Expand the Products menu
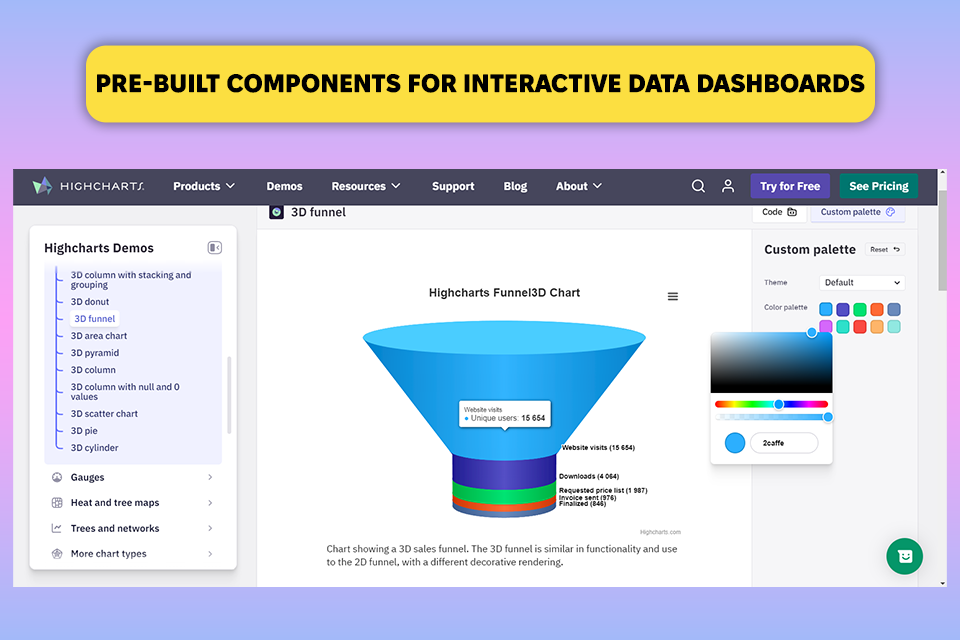Screen dimensions: 960x640 [204, 186]
